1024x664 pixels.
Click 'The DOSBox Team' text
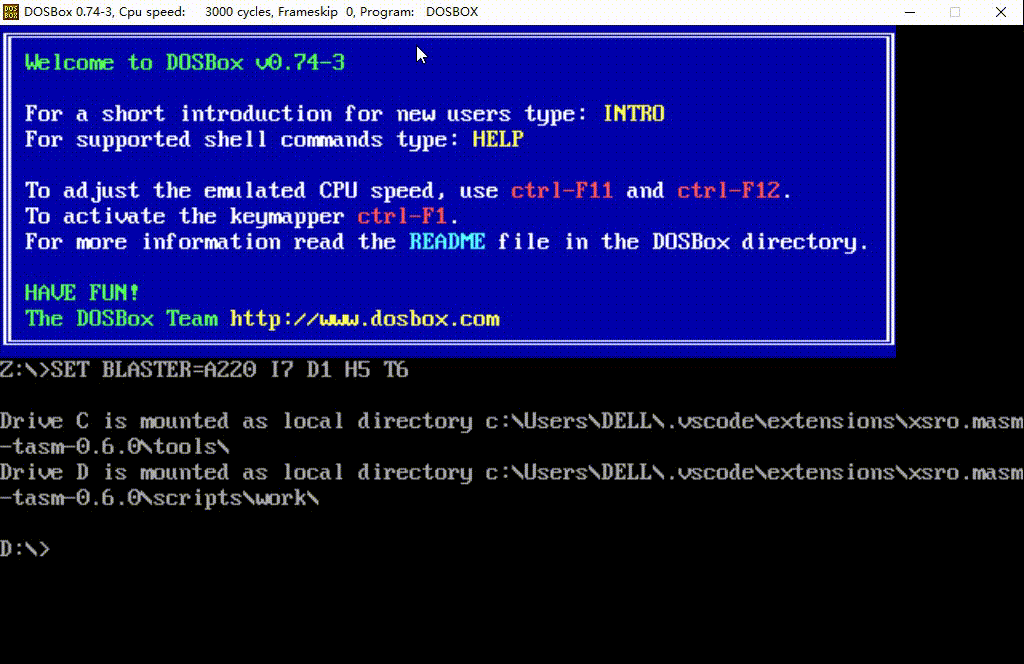click(x=121, y=319)
